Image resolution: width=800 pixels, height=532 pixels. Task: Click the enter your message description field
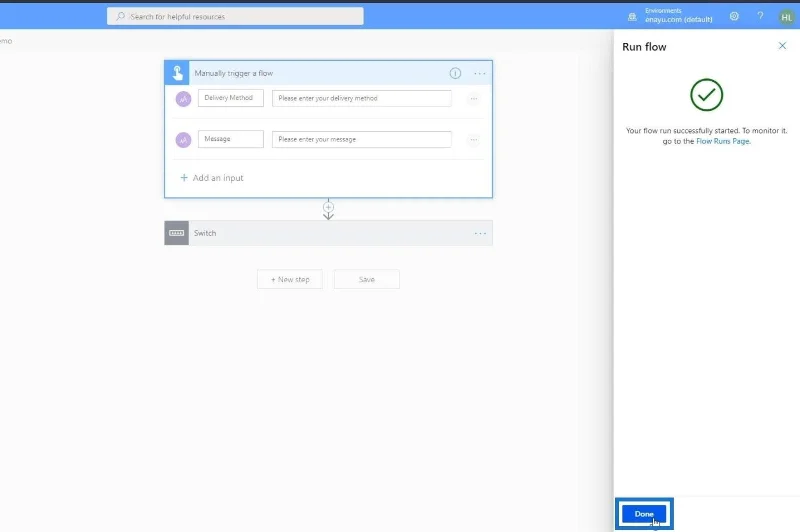pos(362,139)
